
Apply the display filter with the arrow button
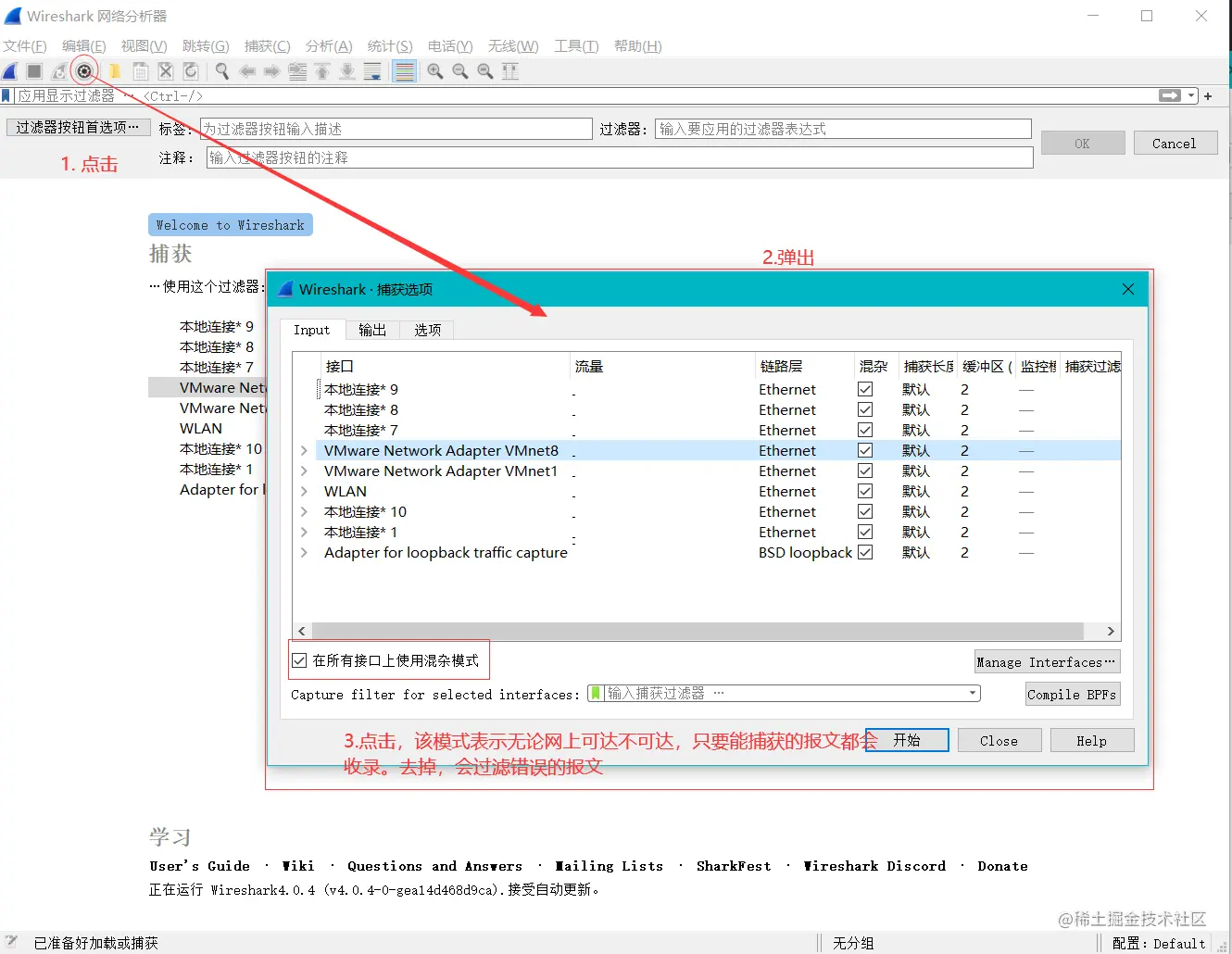tap(1170, 95)
